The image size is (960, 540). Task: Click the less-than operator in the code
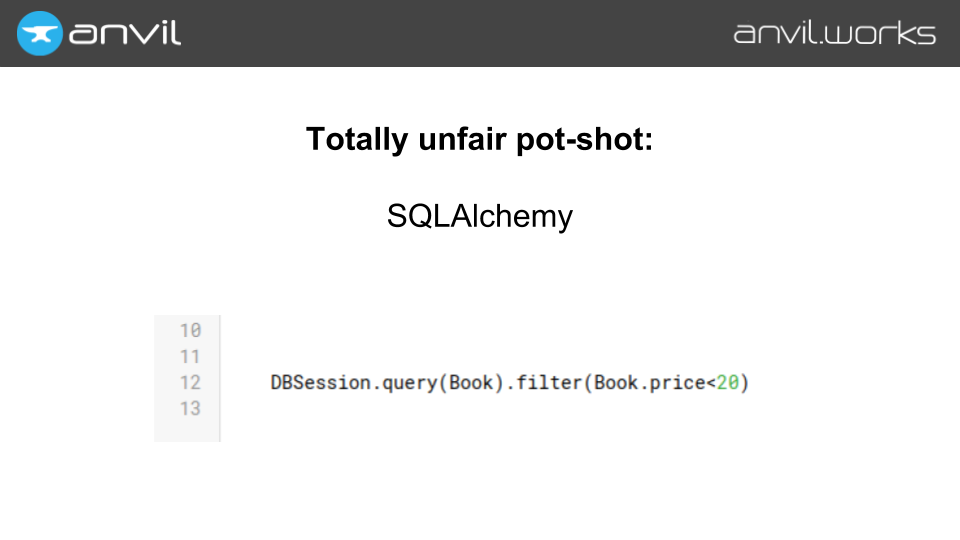coord(711,383)
